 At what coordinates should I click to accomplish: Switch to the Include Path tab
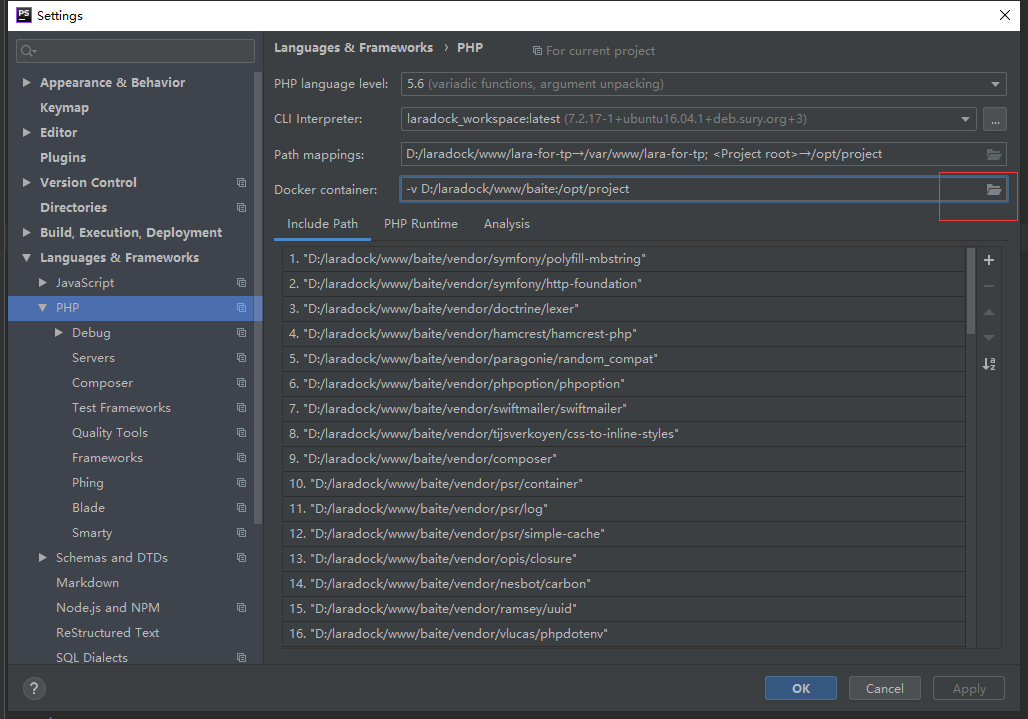point(323,224)
